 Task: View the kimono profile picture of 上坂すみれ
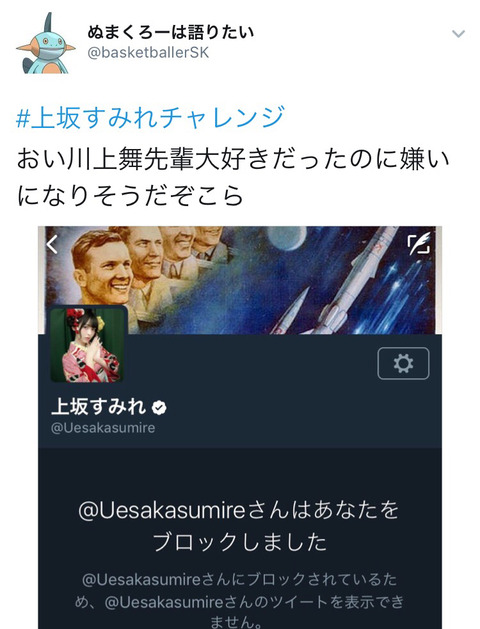point(89,345)
